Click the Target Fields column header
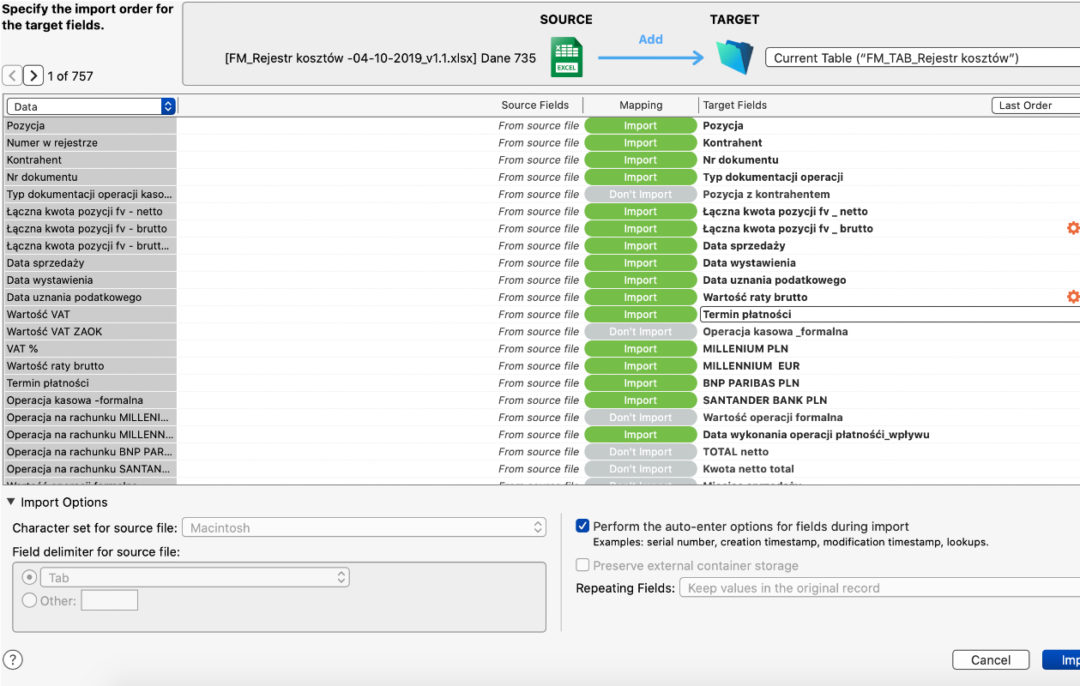1080x686 pixels. click(x=734, y=105)
